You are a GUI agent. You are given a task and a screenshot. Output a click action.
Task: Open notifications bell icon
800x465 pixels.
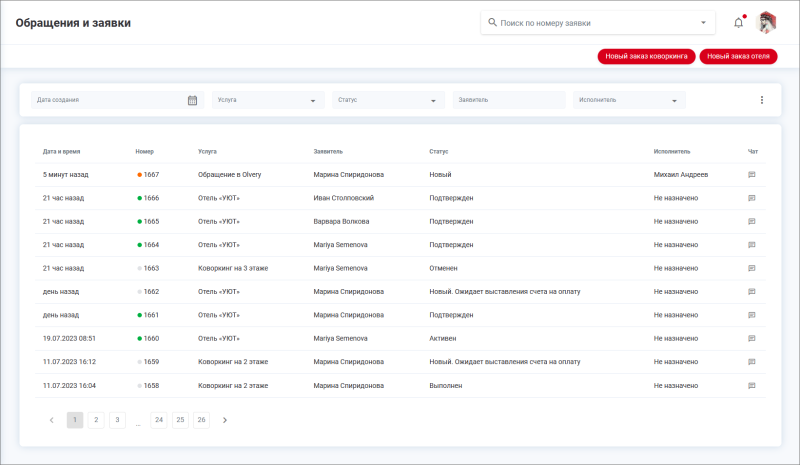(x=738, y=23)
